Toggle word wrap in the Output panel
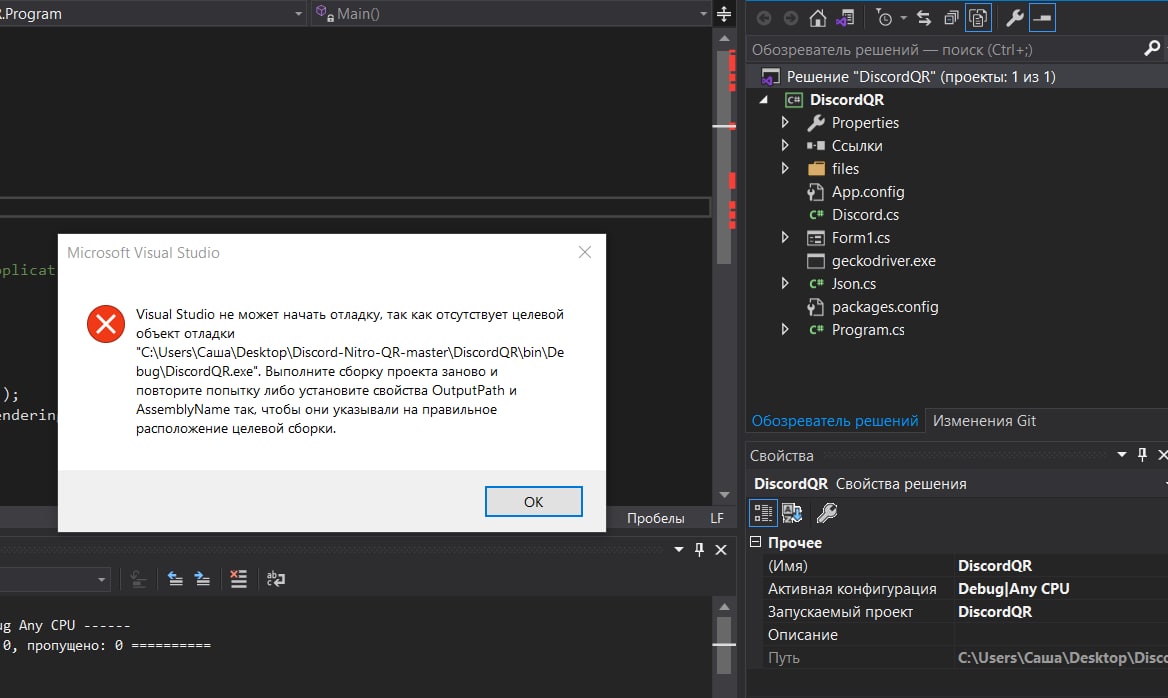 tap(276, 579)
